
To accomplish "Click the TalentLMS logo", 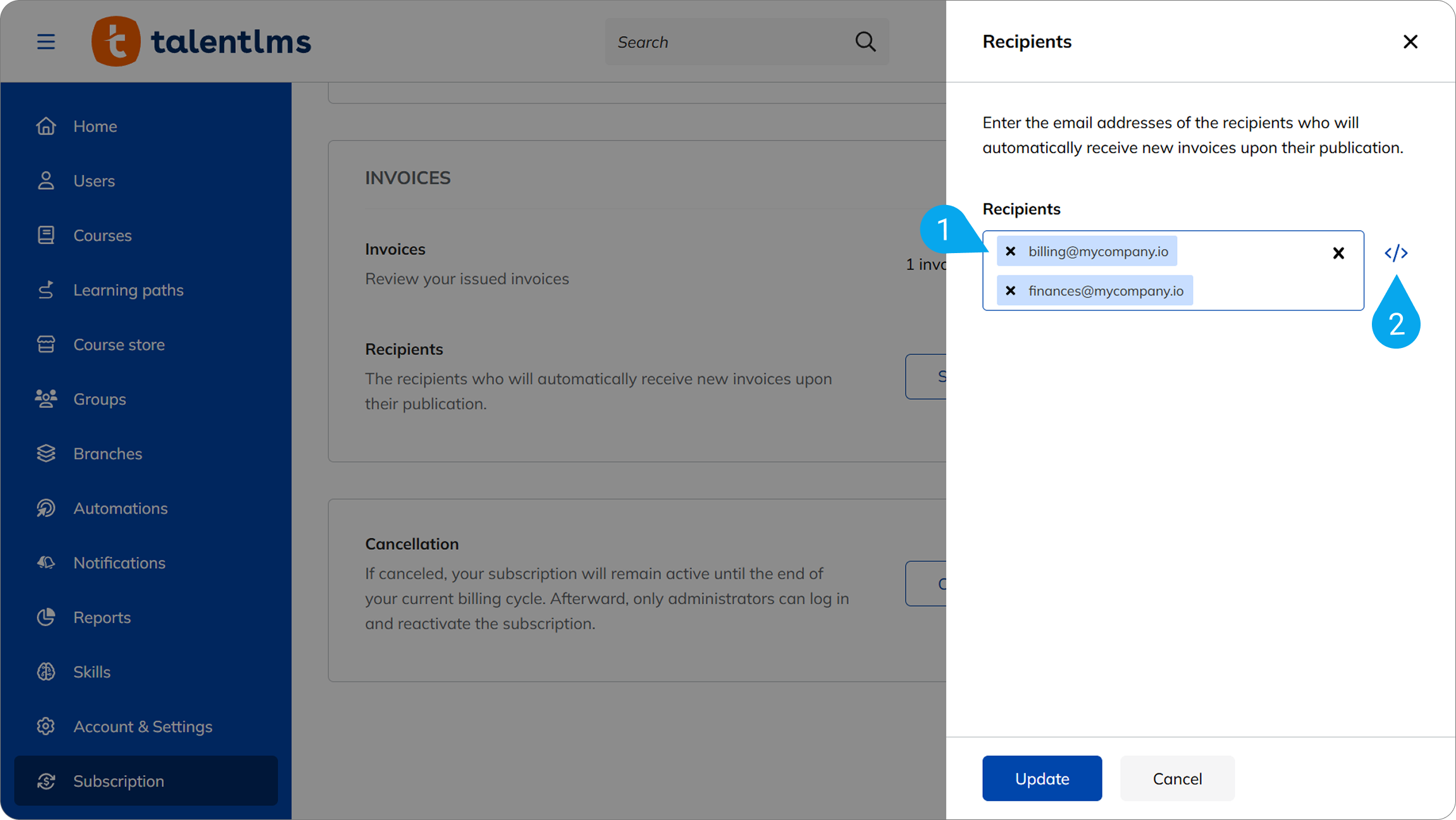I will [x=201, y=42].
